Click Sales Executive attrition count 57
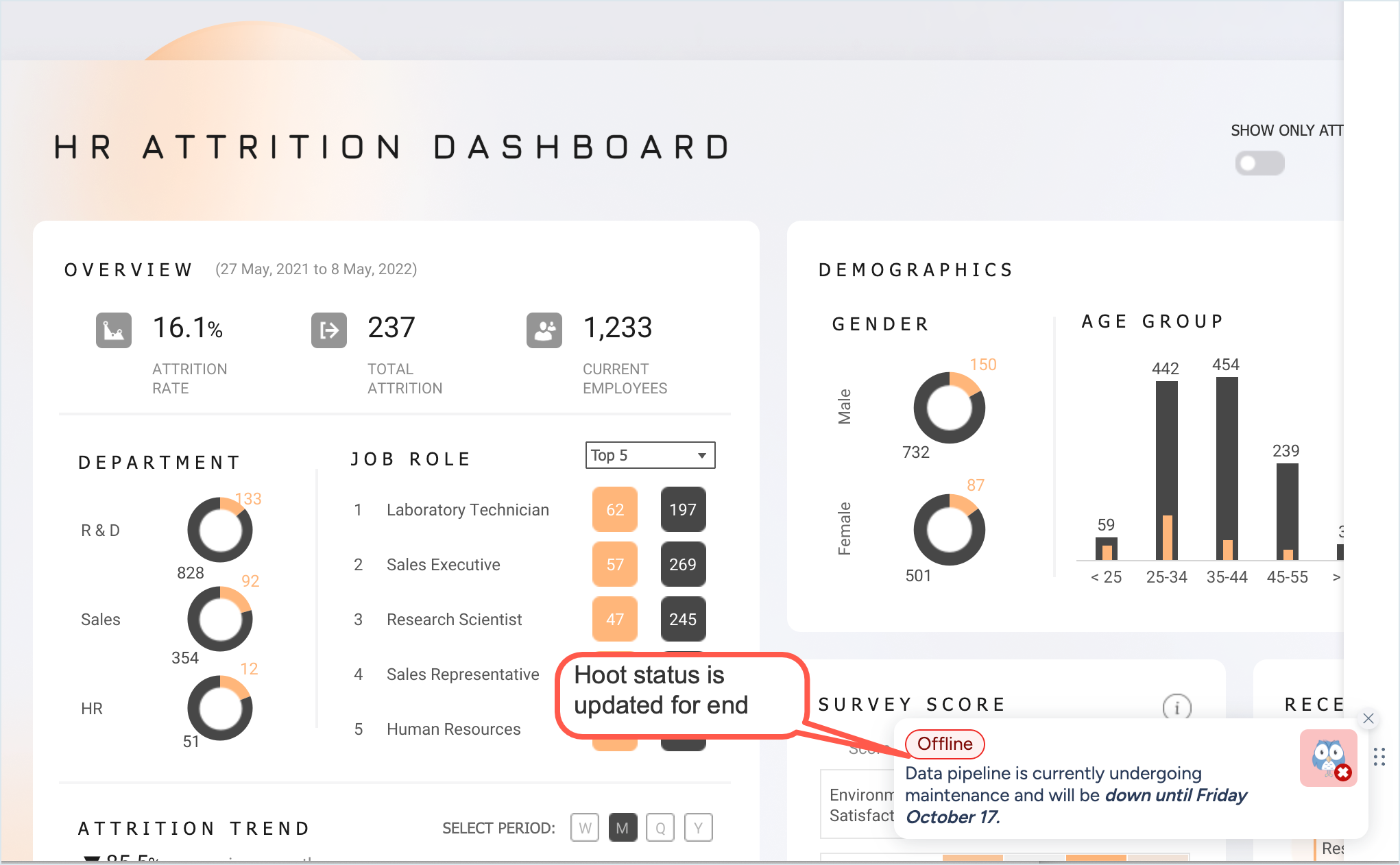 coord(615,564)
